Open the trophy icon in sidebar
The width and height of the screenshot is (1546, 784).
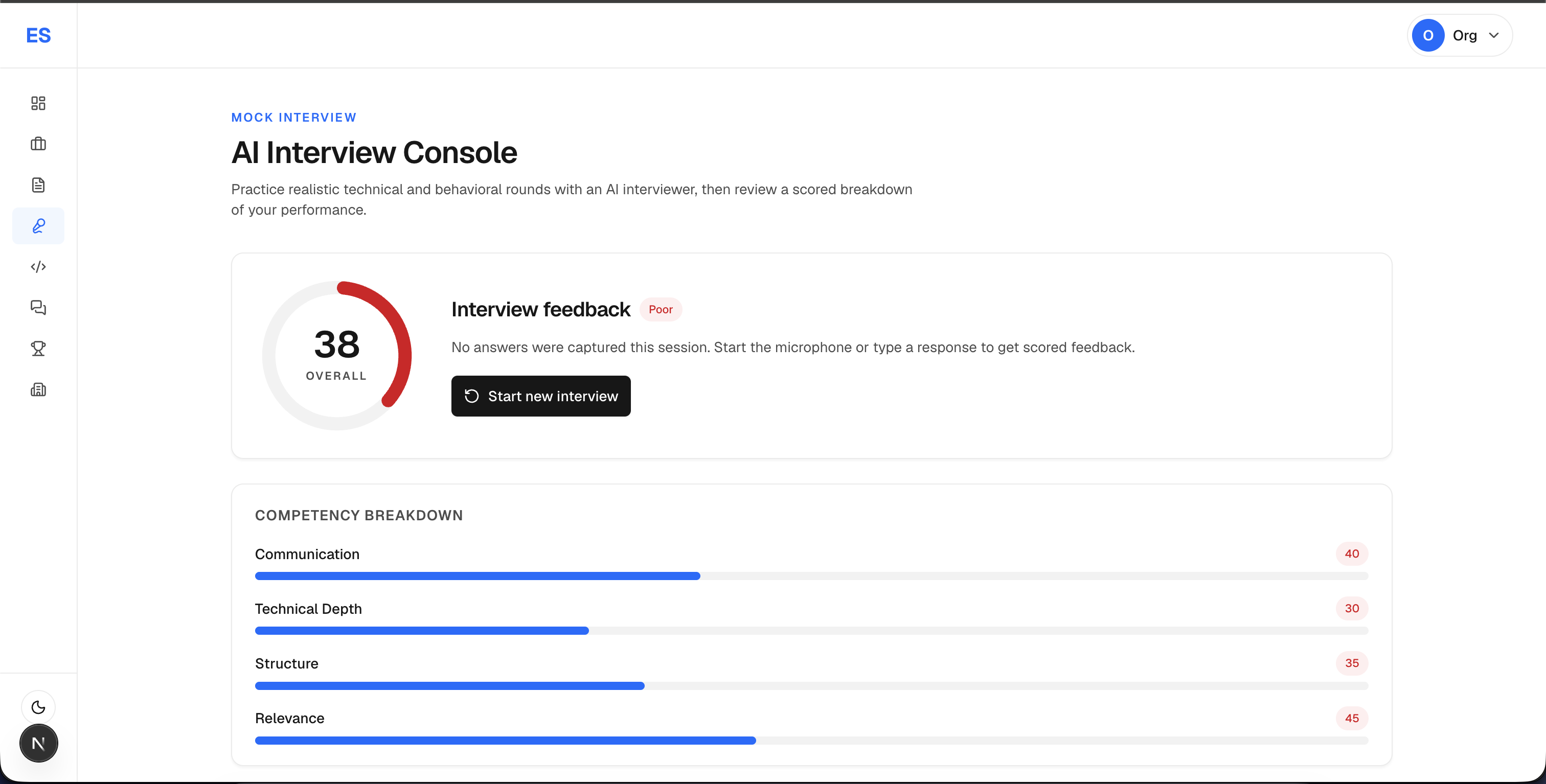38,349
